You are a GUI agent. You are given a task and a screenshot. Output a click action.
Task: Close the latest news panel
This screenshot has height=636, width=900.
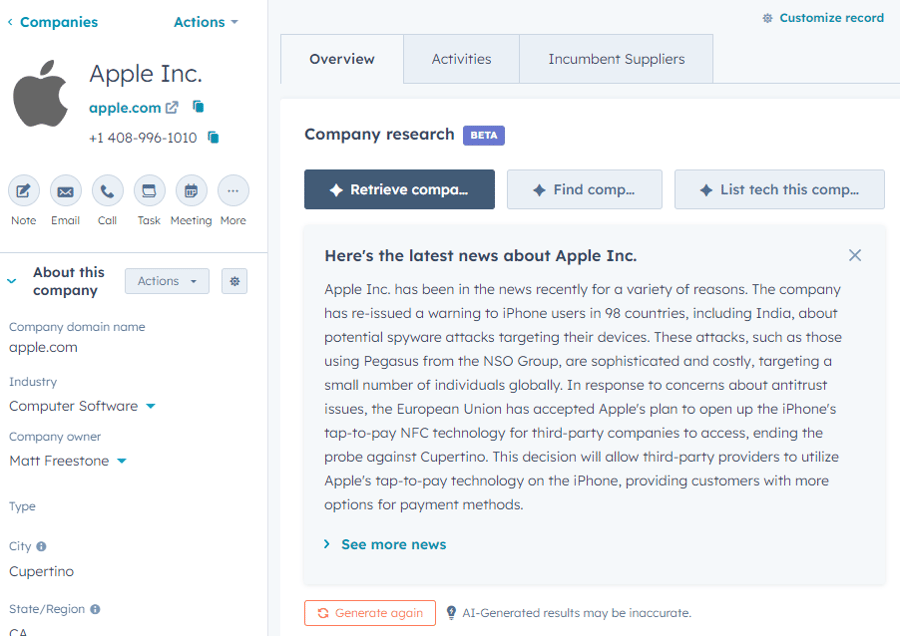pyautogui.click(x=855, y=255)
